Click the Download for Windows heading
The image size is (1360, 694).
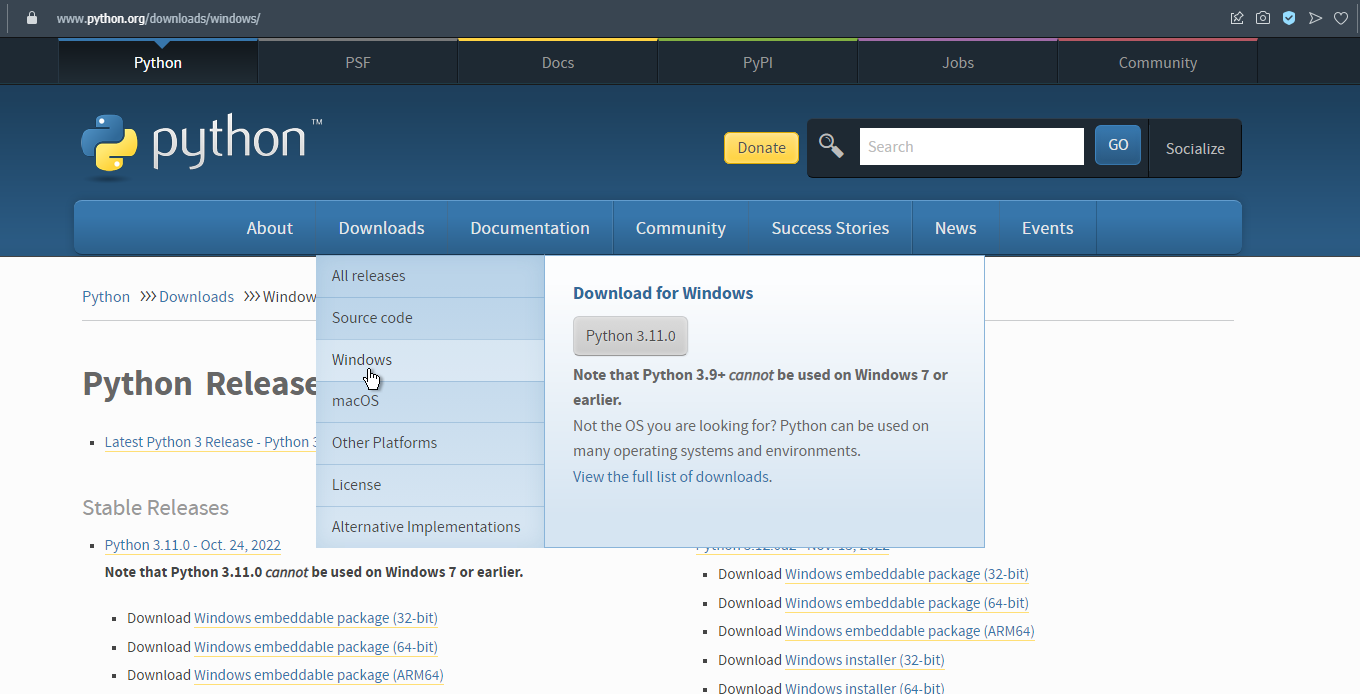click(x=663, y=293)
